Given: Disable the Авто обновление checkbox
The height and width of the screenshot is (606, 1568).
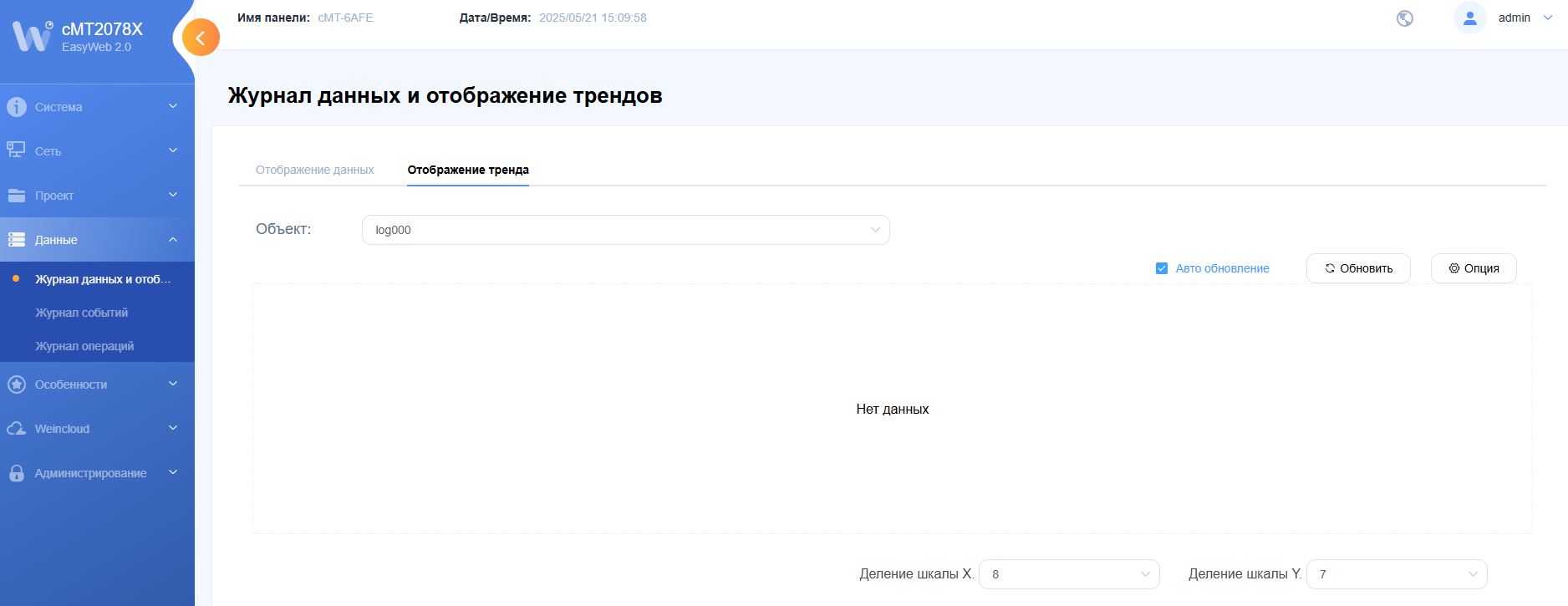Looking at the screenshot, I should point(1162,268).
